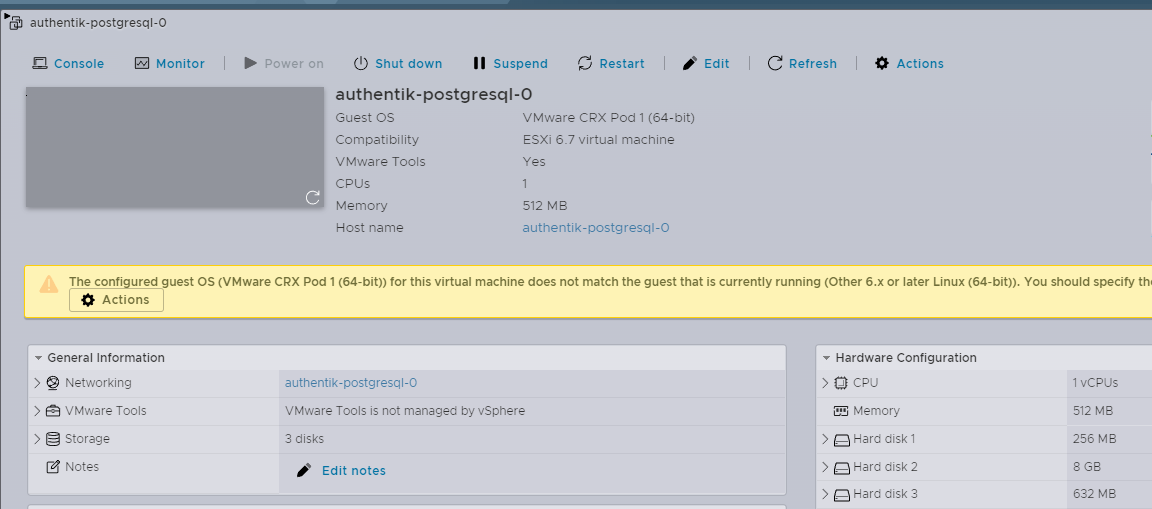Viewport: 1152px width, 509px height.
Task: Expand the CPU hardware row
Action: (x=825, y=383)
